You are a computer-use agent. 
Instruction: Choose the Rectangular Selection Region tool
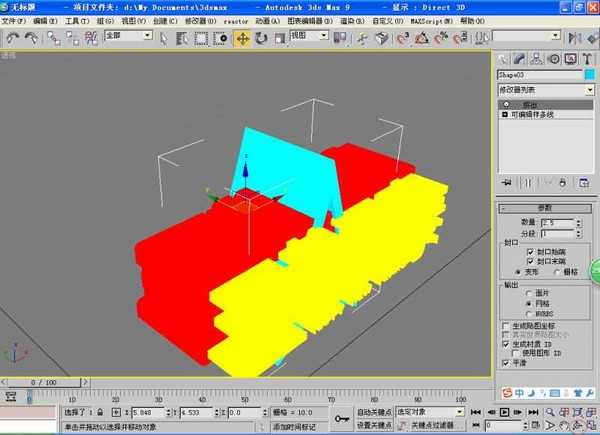click(x=201, y=38)
